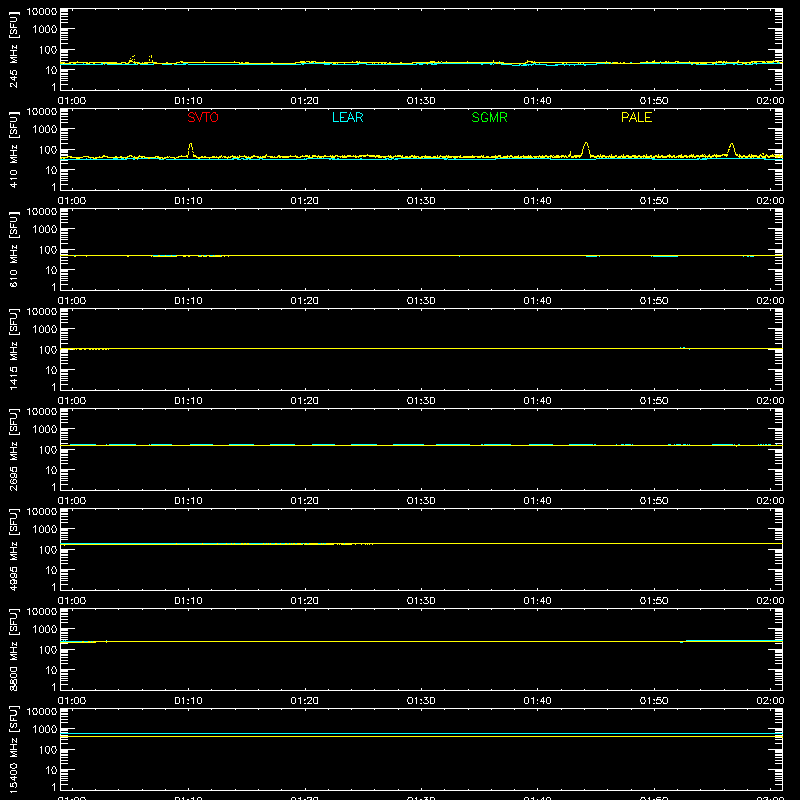
Task: Click the 01:20 tick label under 410 MHz plot
Action: pos(305,201)
